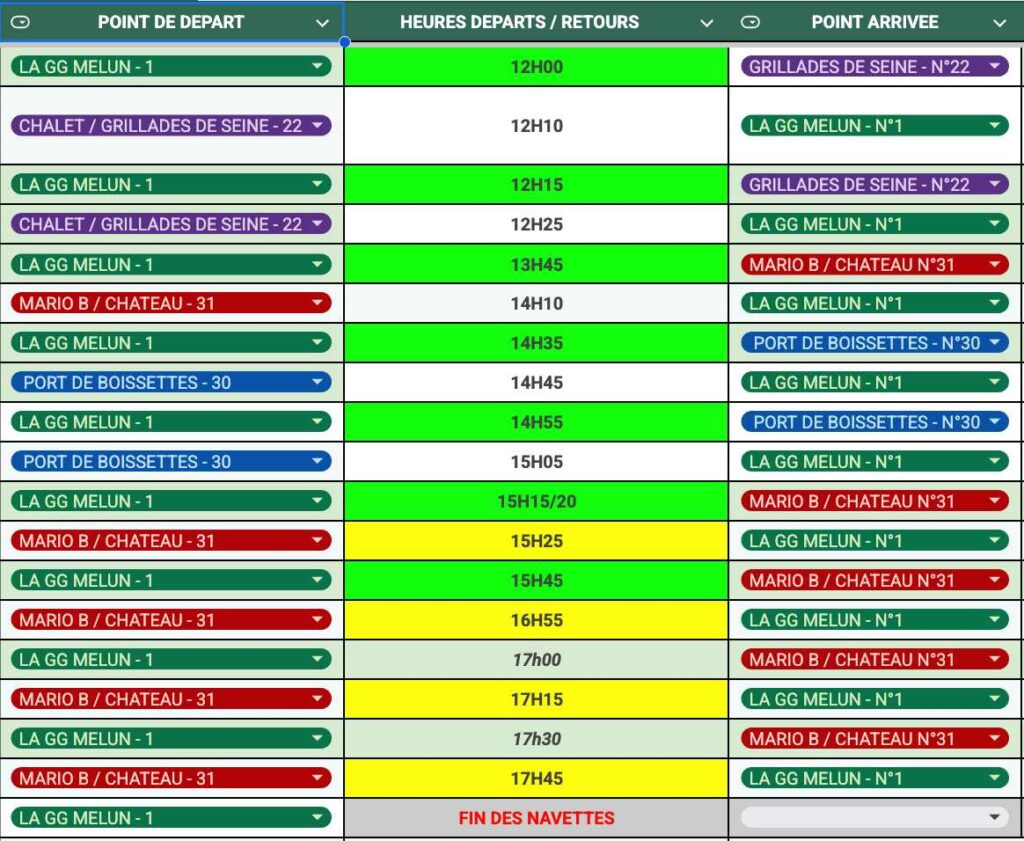Expand the POINT ARRIVEE header chevron
Viewport: 1024px width, 841px height.
999,22
